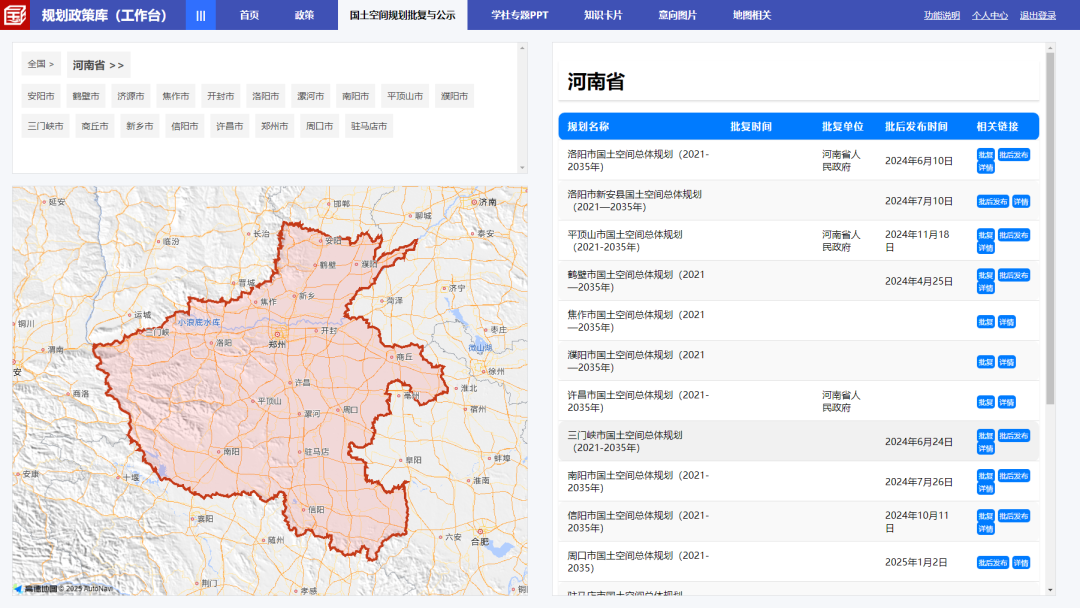Toggle the sidebar with the three-bar icon

click(x=200, y=15)
